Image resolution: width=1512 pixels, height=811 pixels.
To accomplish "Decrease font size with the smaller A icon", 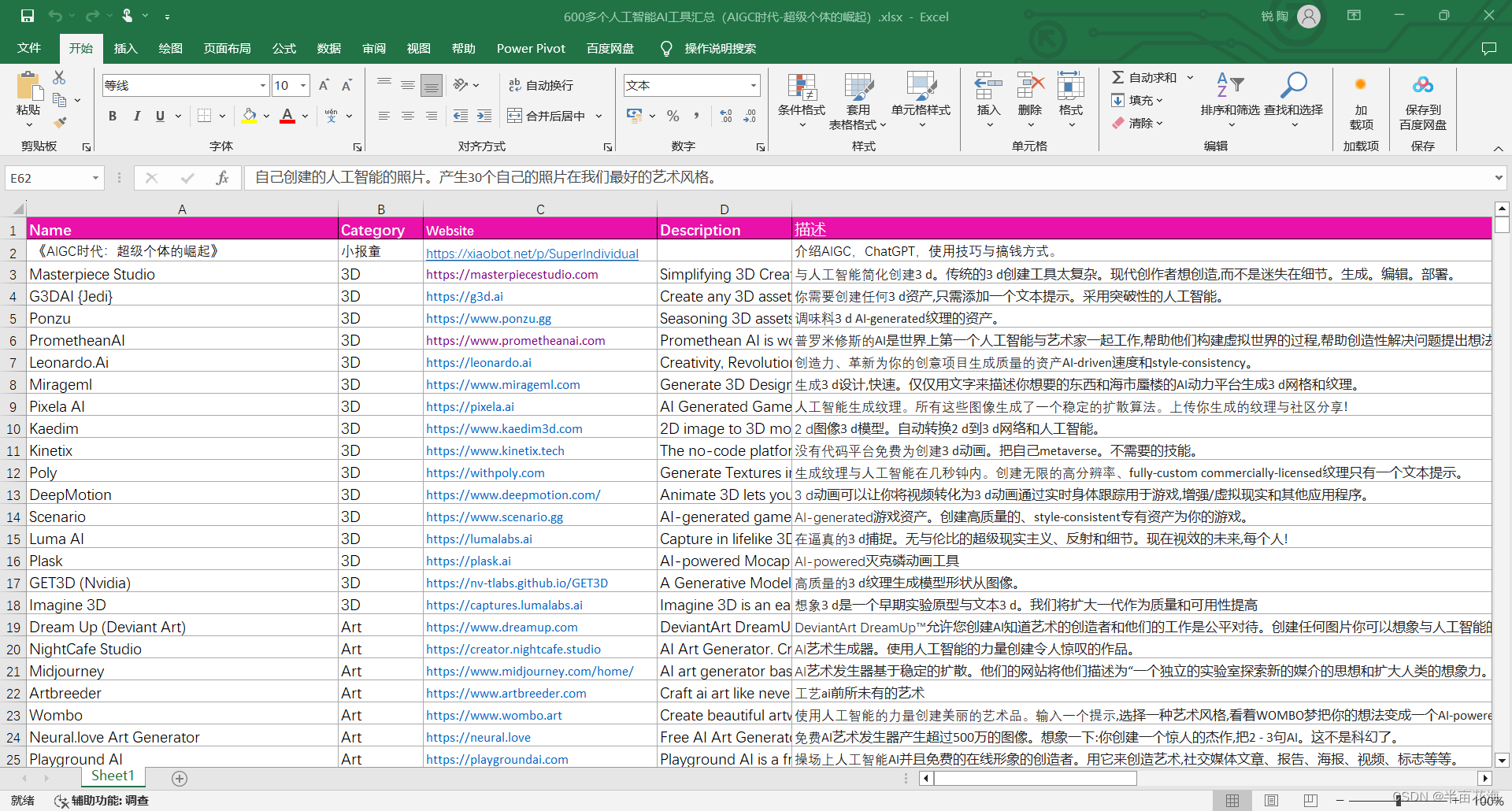I will (x=346, y=85).
